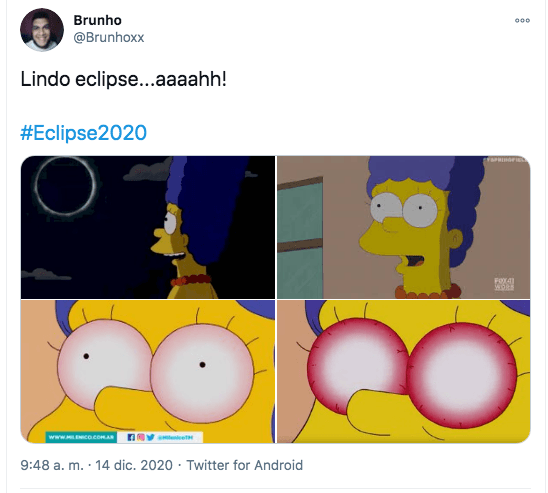Screen dimensions: 548x493
Task: Click Brunho's round profile avatar
Action: pyautogui.click(x=42, y=30)
